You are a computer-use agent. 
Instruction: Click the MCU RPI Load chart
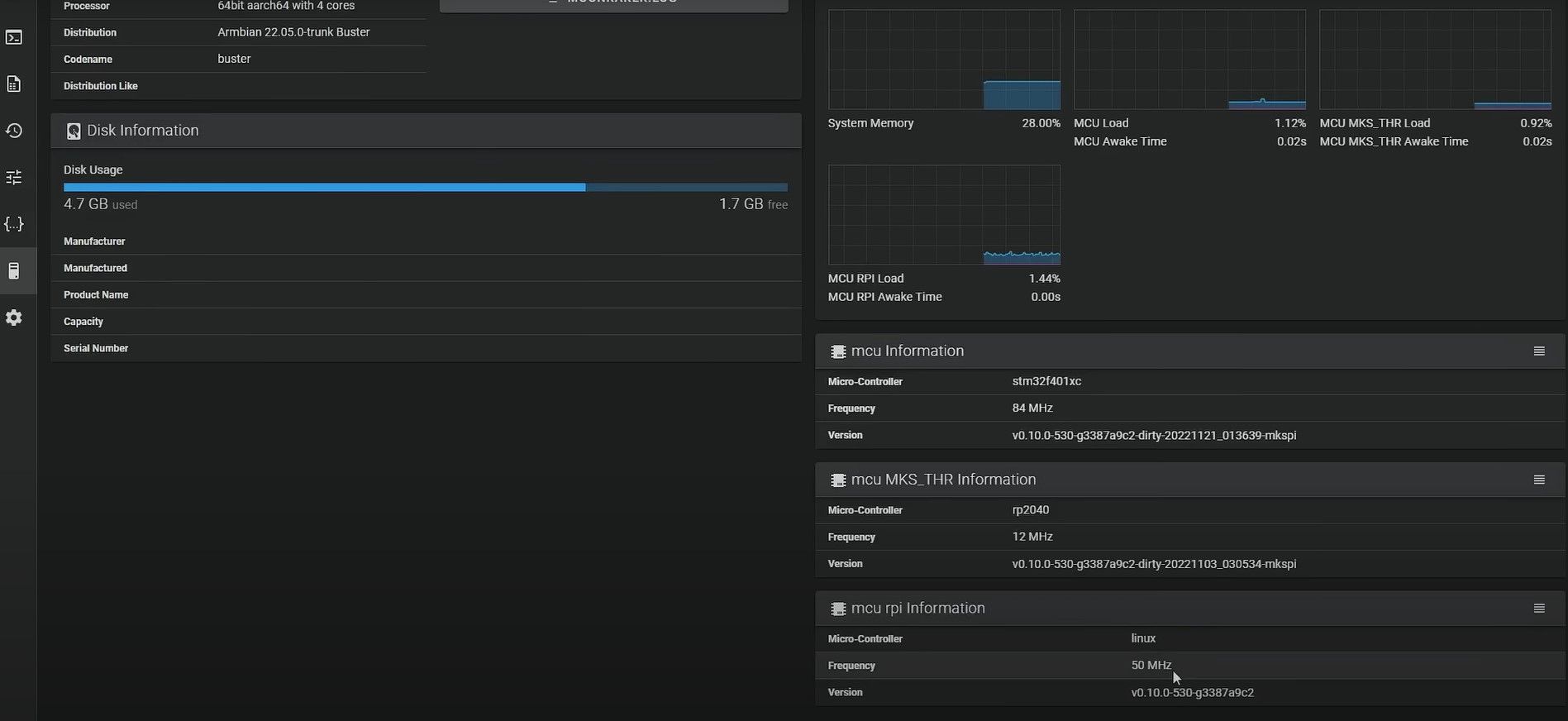pos(944,215)
